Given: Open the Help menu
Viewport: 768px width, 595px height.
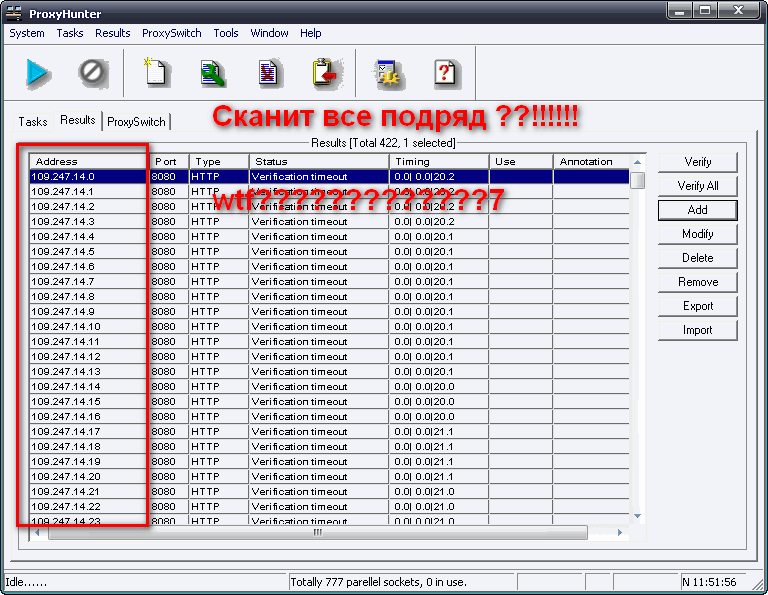Looking at the screenshot, I should coord(311,33).
